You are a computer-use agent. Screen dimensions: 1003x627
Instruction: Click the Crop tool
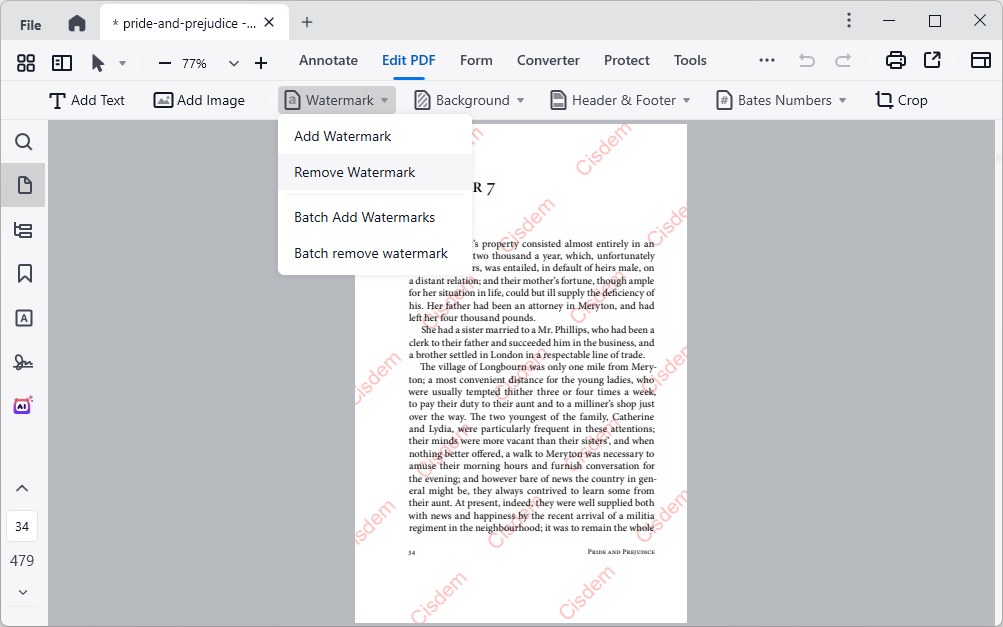point(900,100)
